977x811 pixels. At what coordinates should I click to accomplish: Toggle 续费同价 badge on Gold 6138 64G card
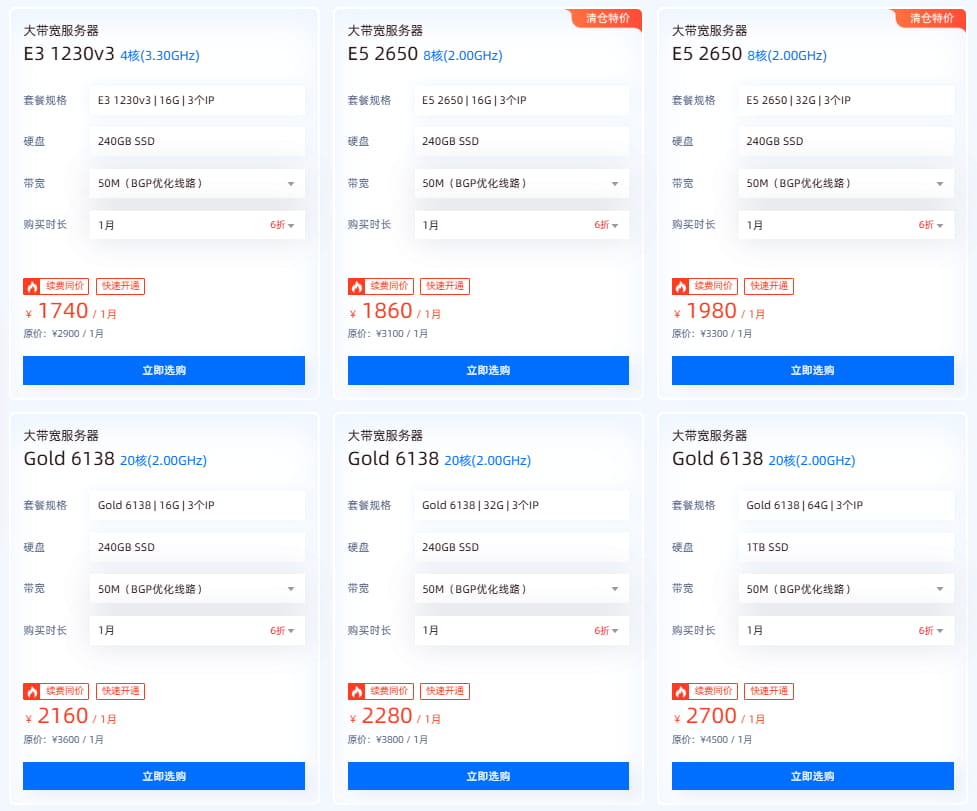tap(715, 691)
